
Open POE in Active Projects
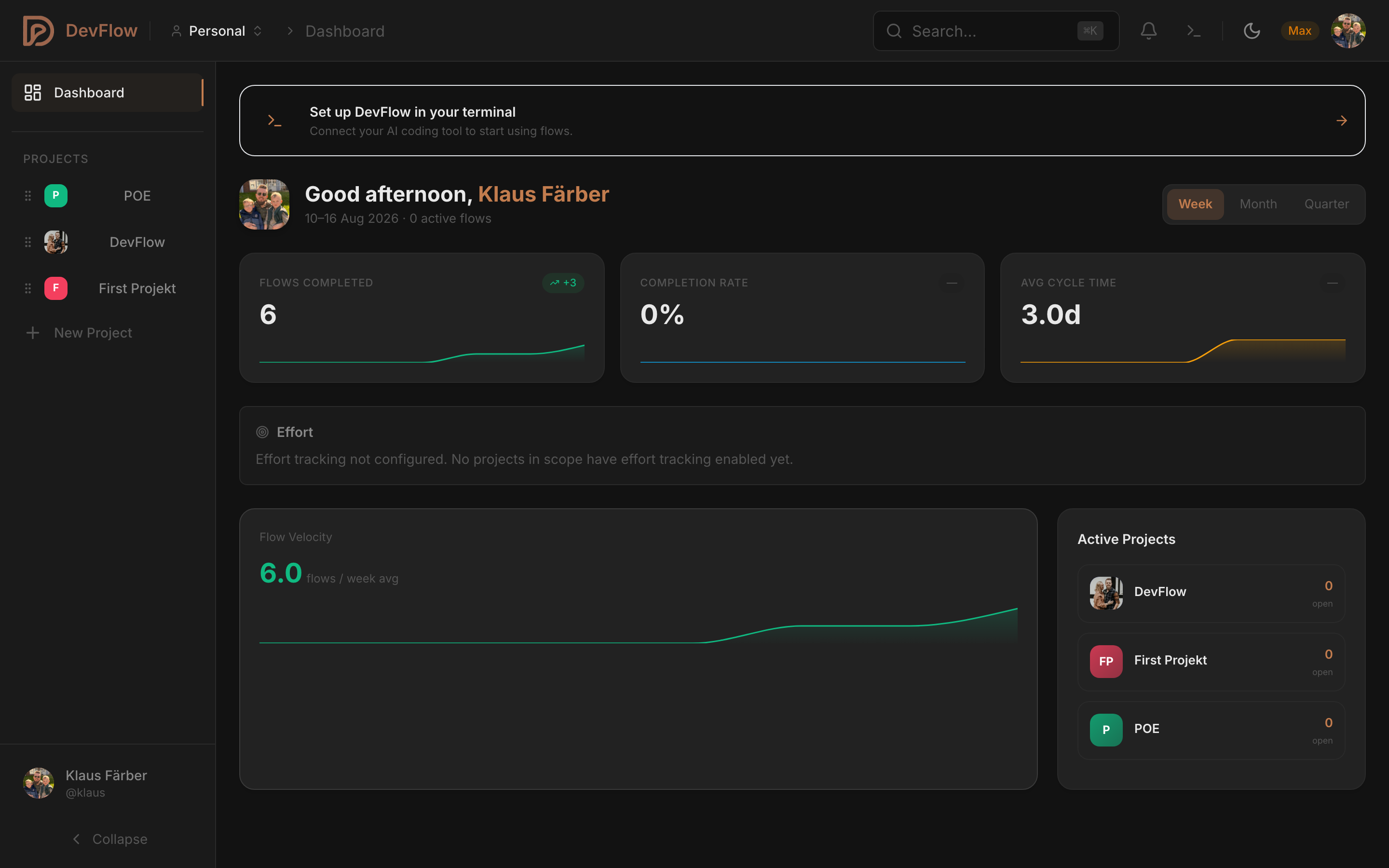click(1211, 730)
